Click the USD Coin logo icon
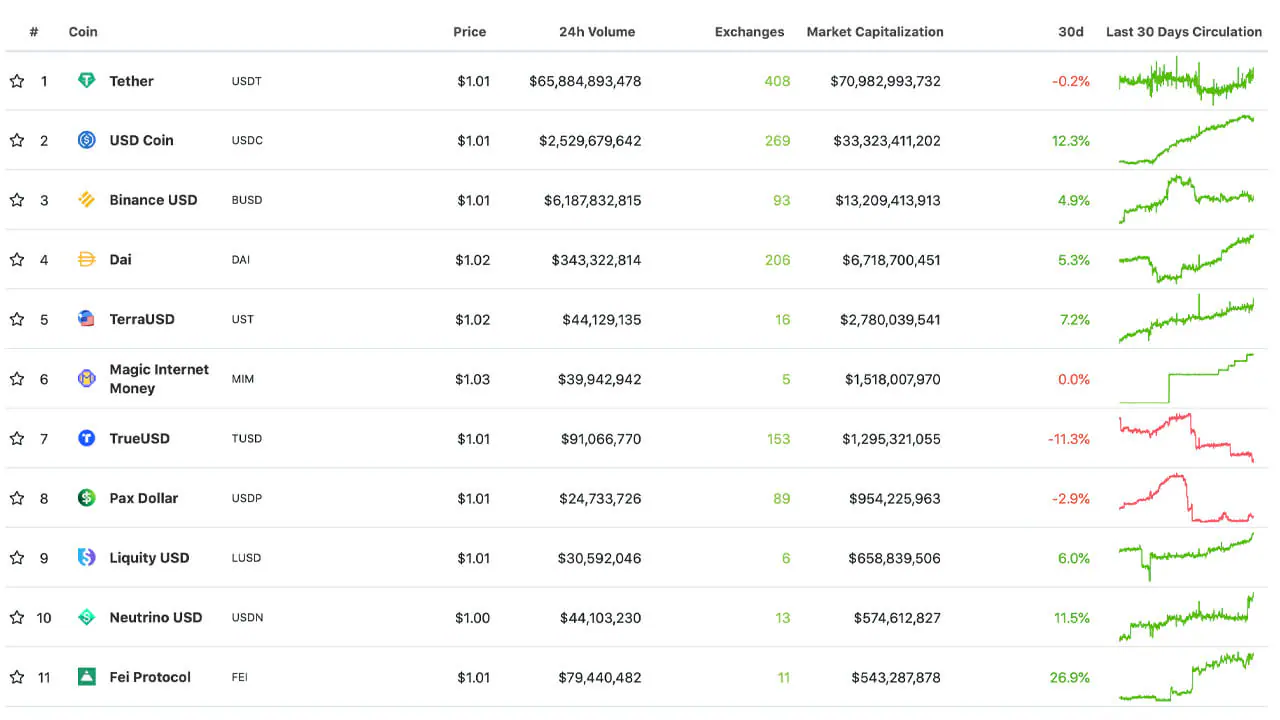 coord(87,140)
